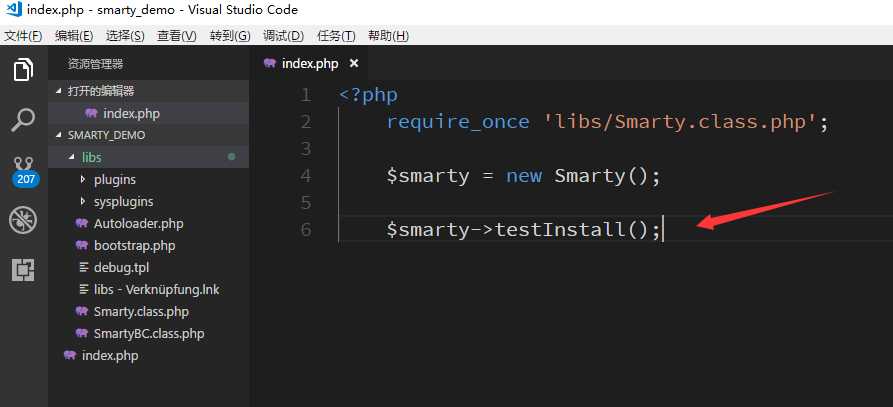Select index.php under open editors
This screenshot has height=407, width=893.
click(x=149, y=113)
